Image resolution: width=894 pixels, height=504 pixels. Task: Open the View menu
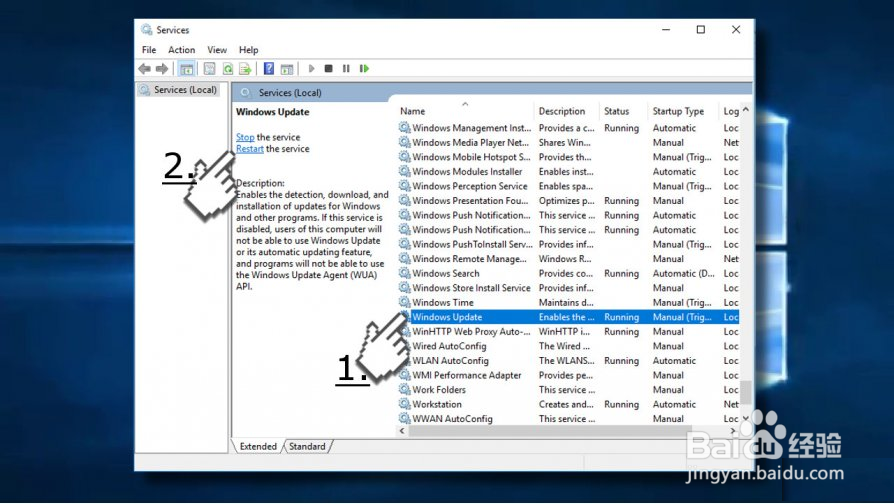point(217,50)
